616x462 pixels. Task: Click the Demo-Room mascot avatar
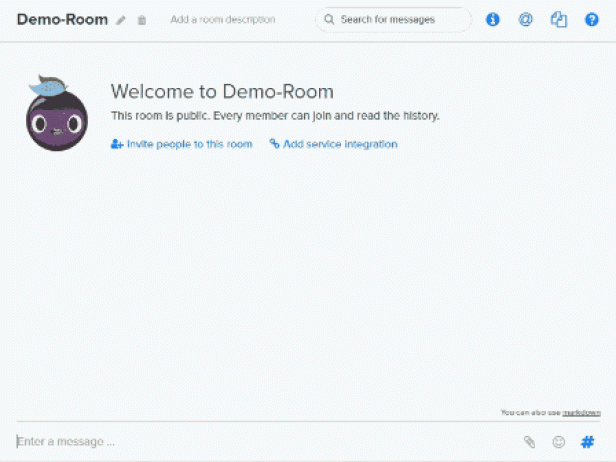pos(57,113)
